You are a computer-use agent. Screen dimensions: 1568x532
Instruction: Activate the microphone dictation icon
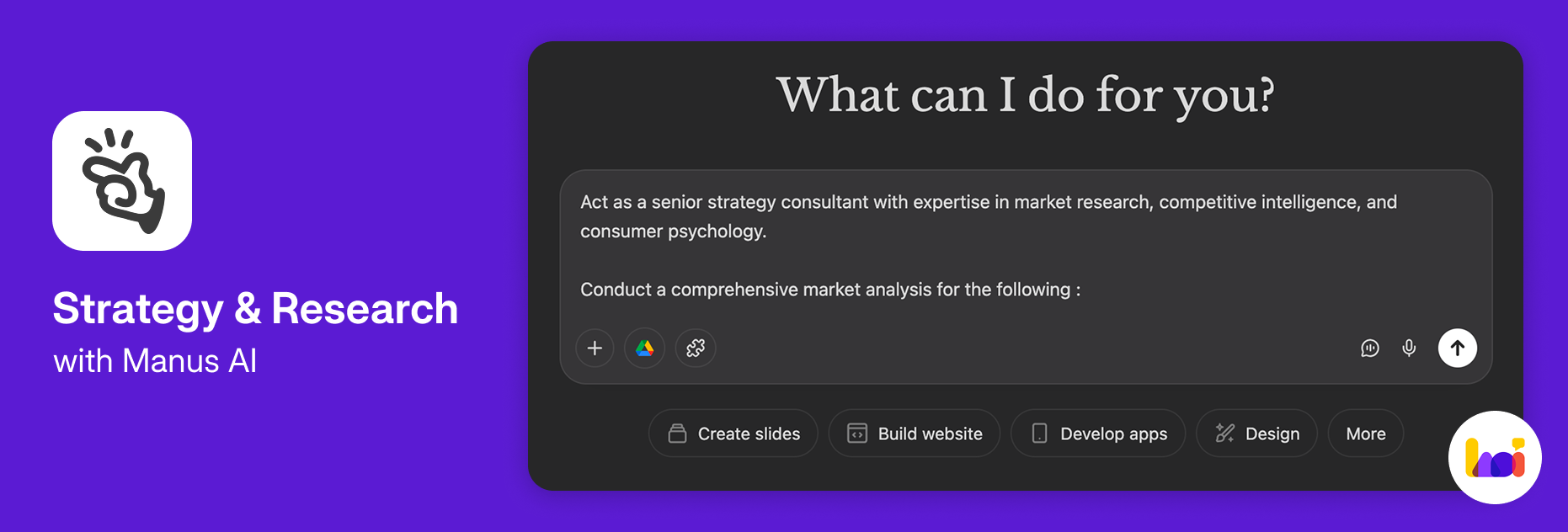click(x=1409, y=348)
